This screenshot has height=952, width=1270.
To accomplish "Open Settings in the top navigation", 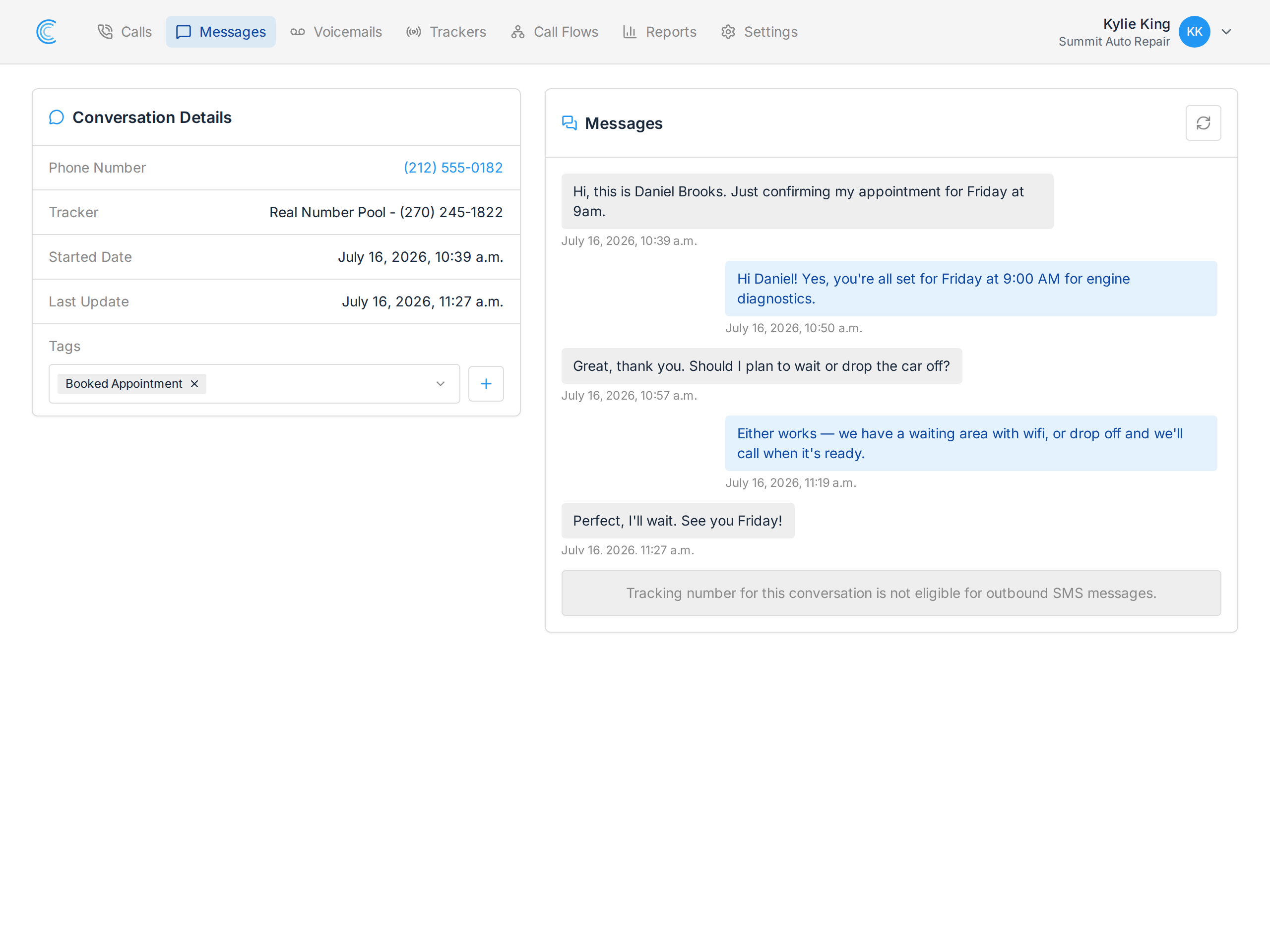I will tap(759, 32).
